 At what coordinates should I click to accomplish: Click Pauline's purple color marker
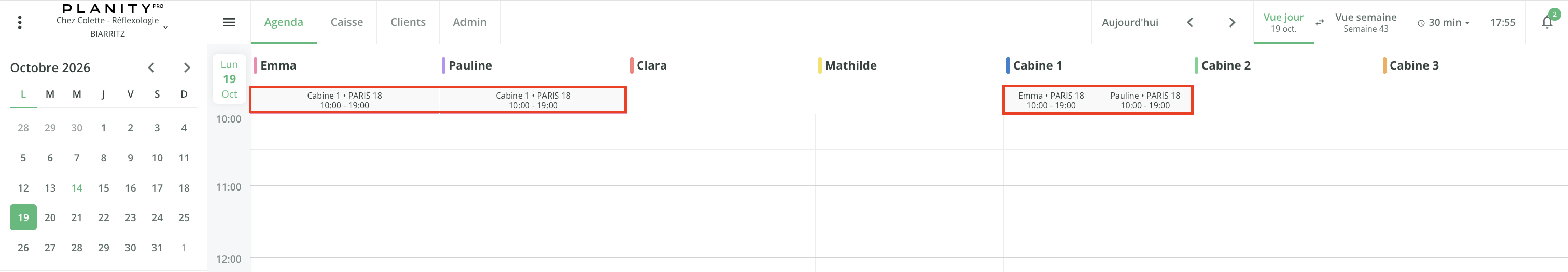coord(444,65)
